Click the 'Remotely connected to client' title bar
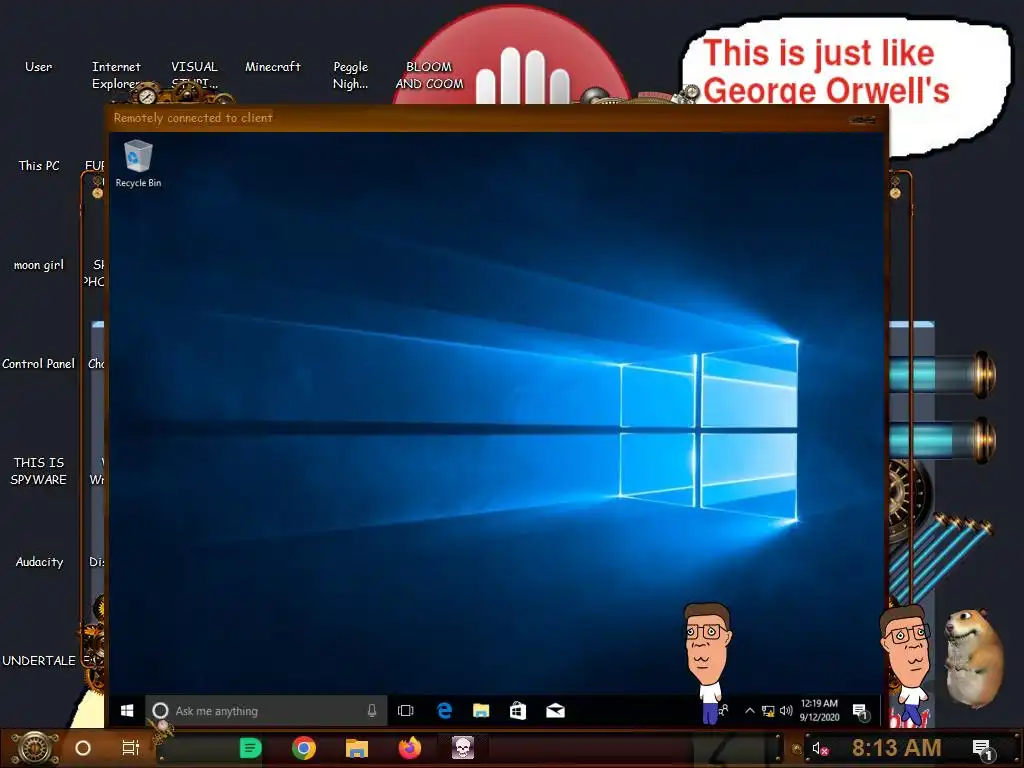Screen dimensions: 1024x768 [x=496, y=118]
